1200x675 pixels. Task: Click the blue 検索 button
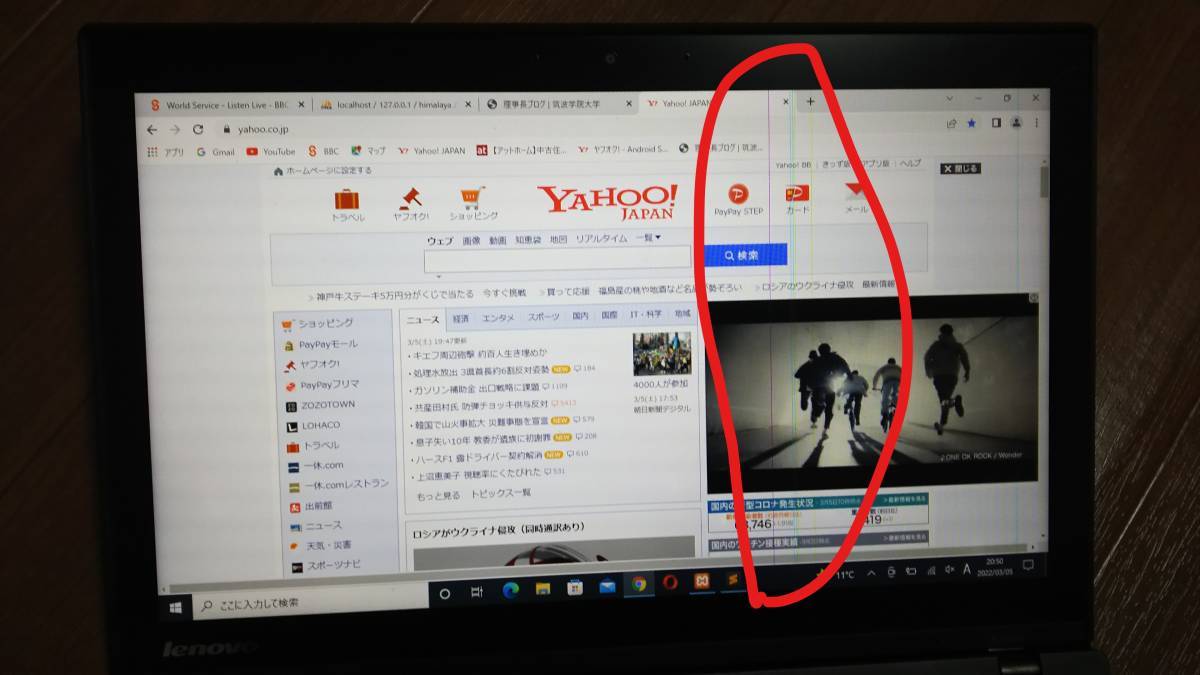(x=745, y=256)
